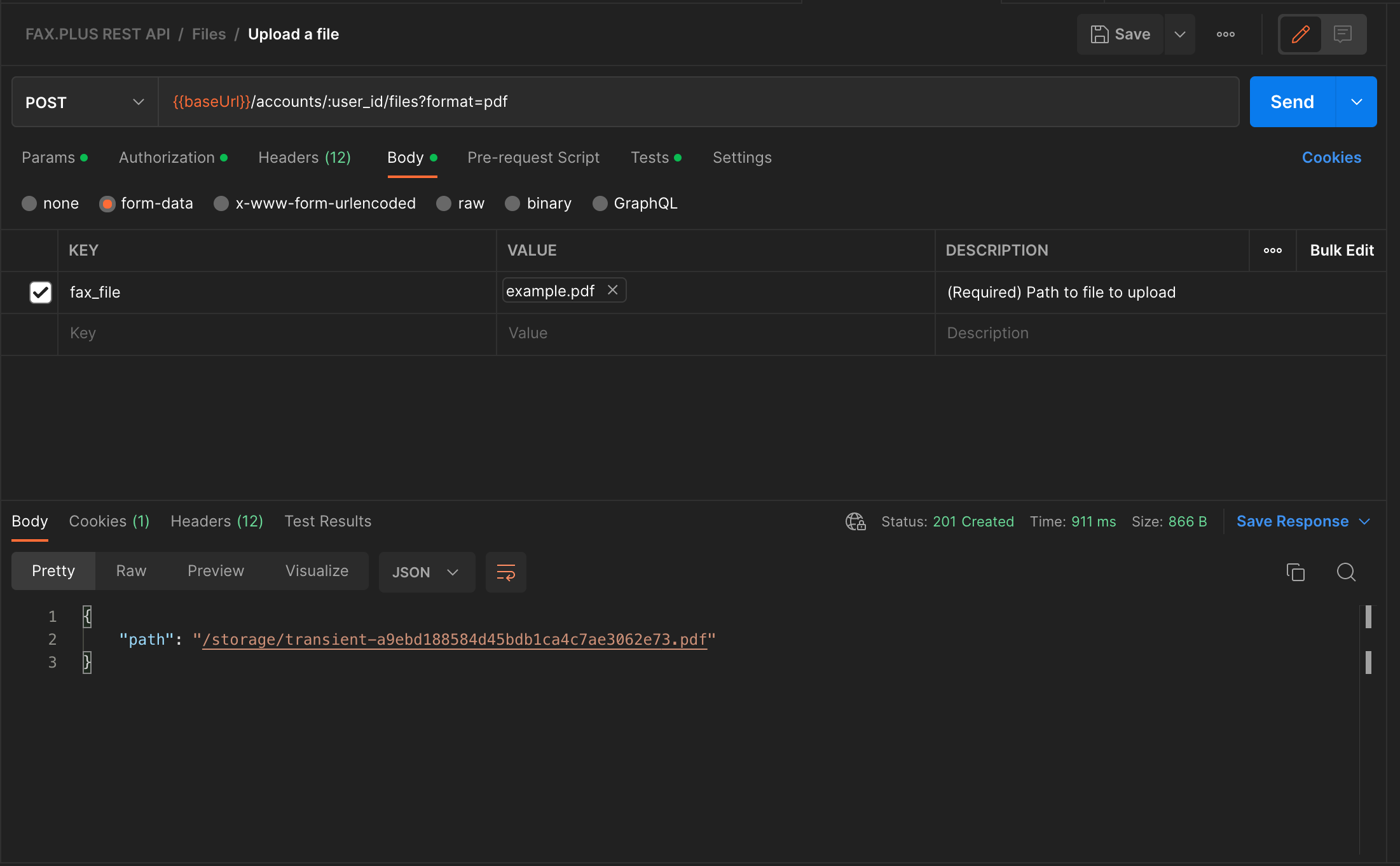Open the Test Results response tab
The image size is (1400, 866).
tap(327, 521)
